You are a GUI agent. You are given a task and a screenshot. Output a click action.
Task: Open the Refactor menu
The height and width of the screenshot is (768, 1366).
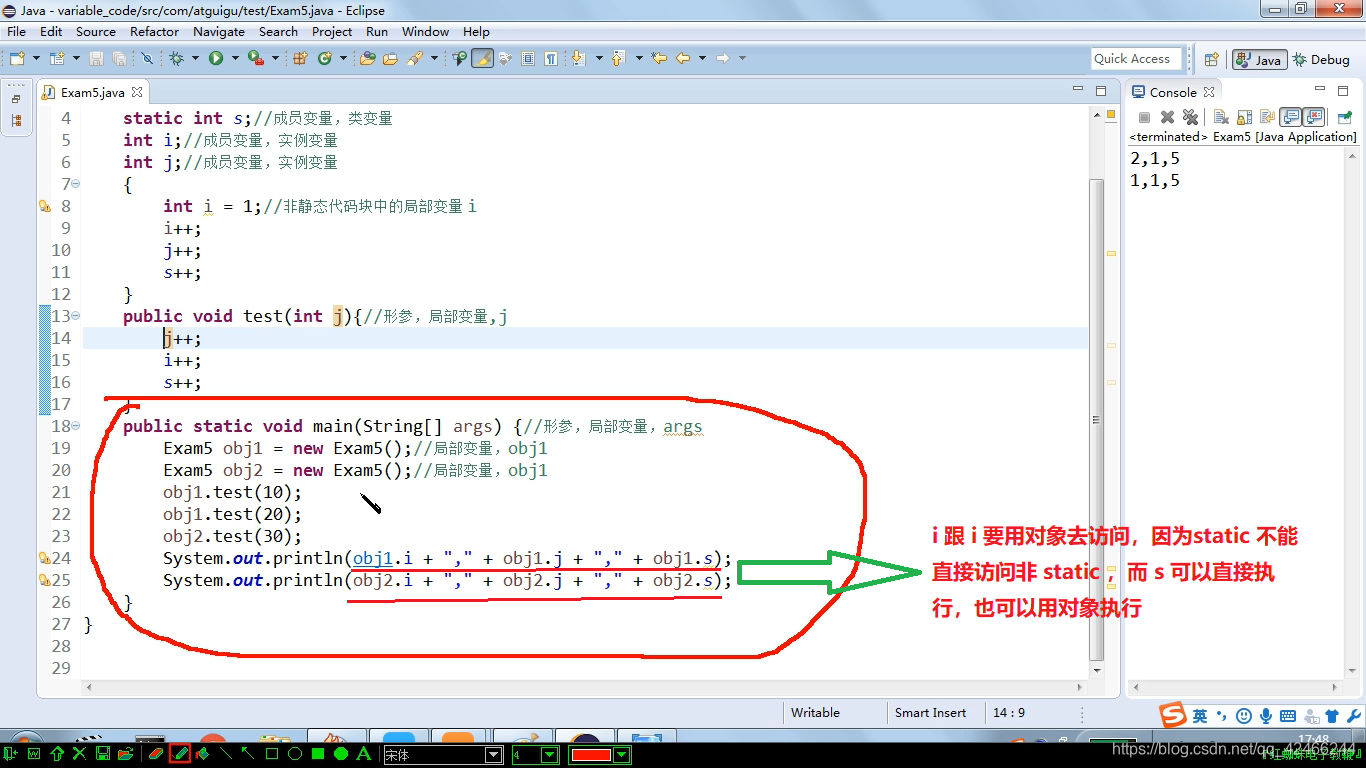(155, 31)
